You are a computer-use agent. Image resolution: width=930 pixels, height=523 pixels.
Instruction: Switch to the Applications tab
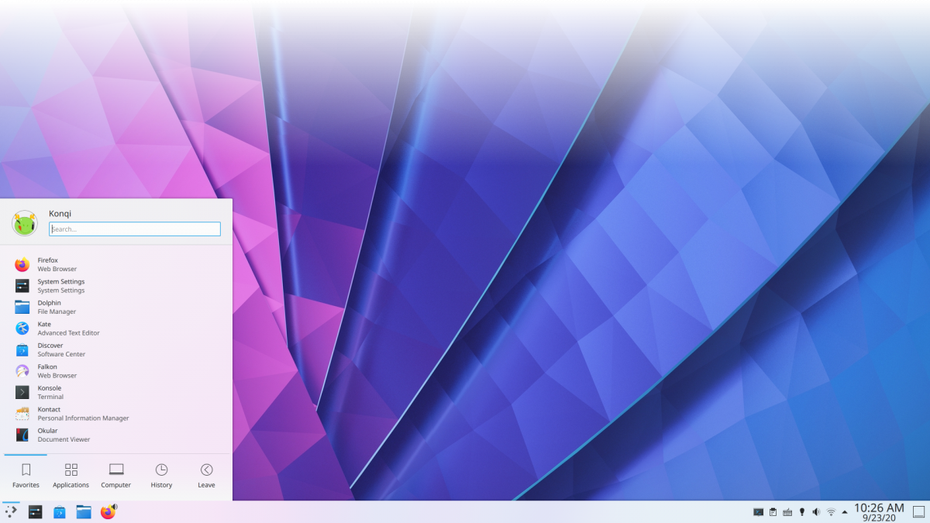71,475
